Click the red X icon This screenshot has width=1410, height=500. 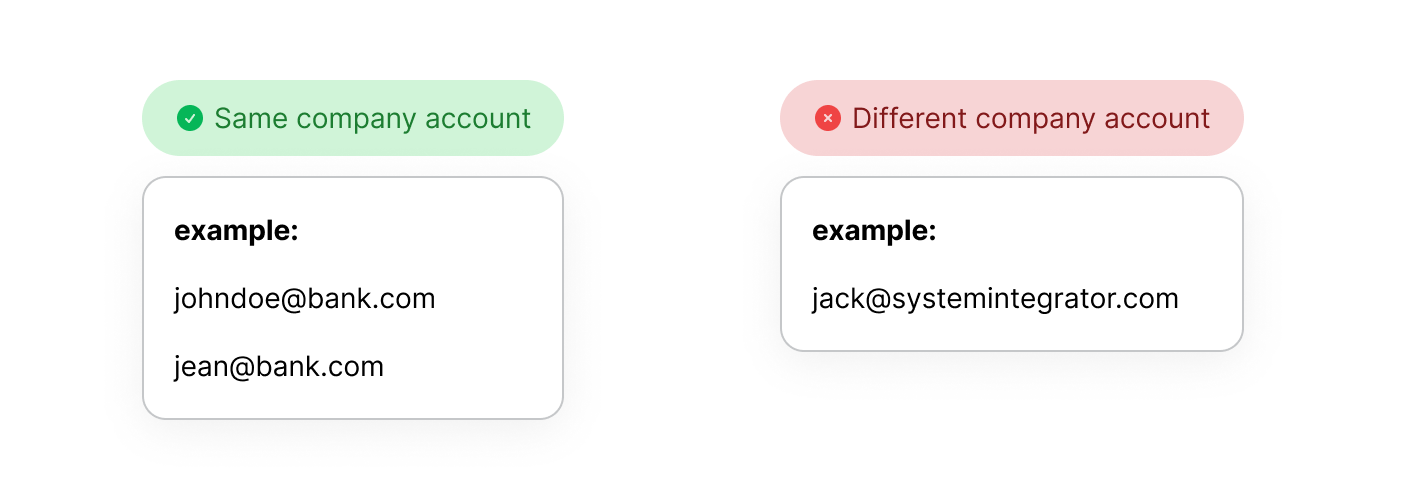tap(828, 118)
